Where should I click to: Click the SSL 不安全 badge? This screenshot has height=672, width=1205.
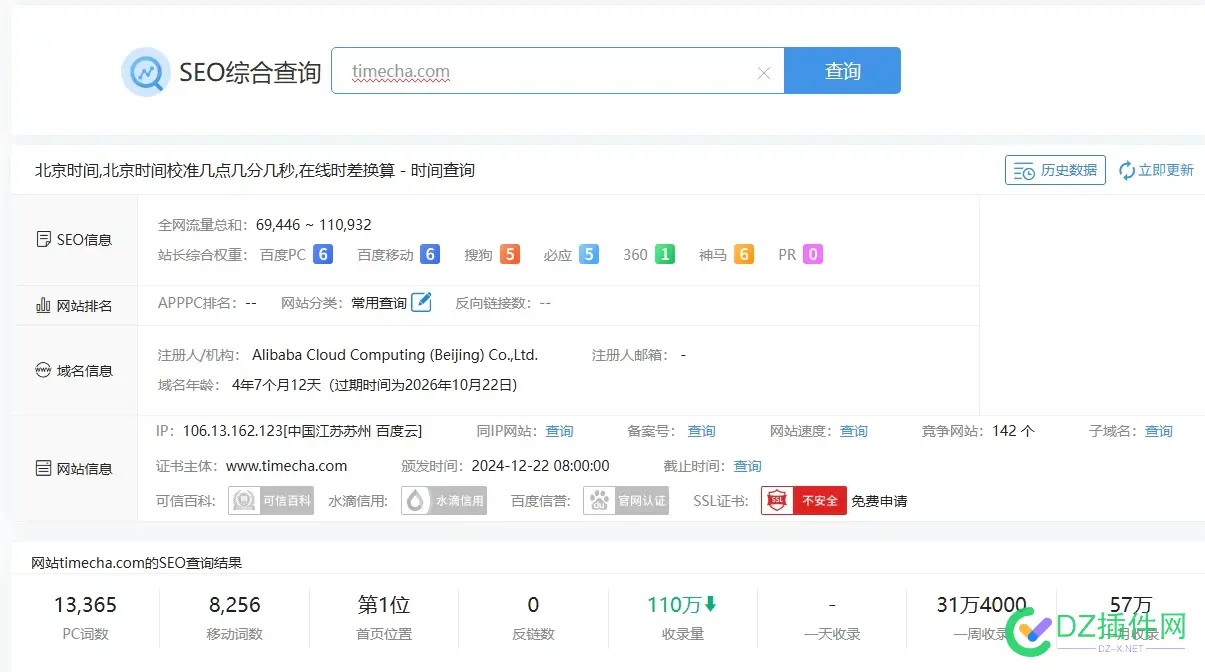pyautogui.click(x=804, y=500)
